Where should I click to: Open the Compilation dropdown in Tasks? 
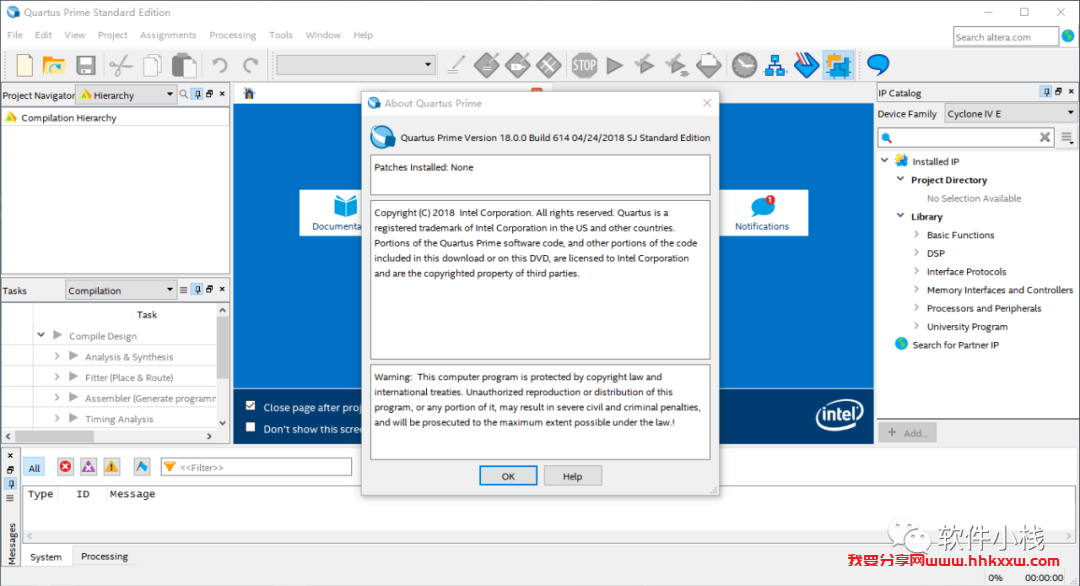[x=121, y=290]
